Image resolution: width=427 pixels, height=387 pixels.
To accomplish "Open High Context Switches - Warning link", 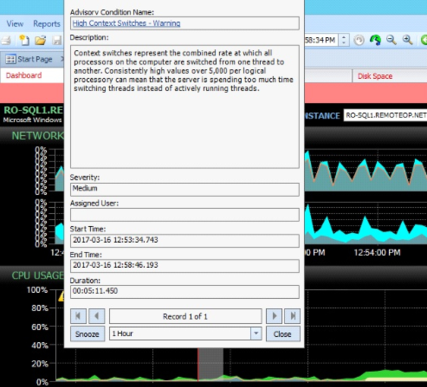I will [x=126, y=23].
